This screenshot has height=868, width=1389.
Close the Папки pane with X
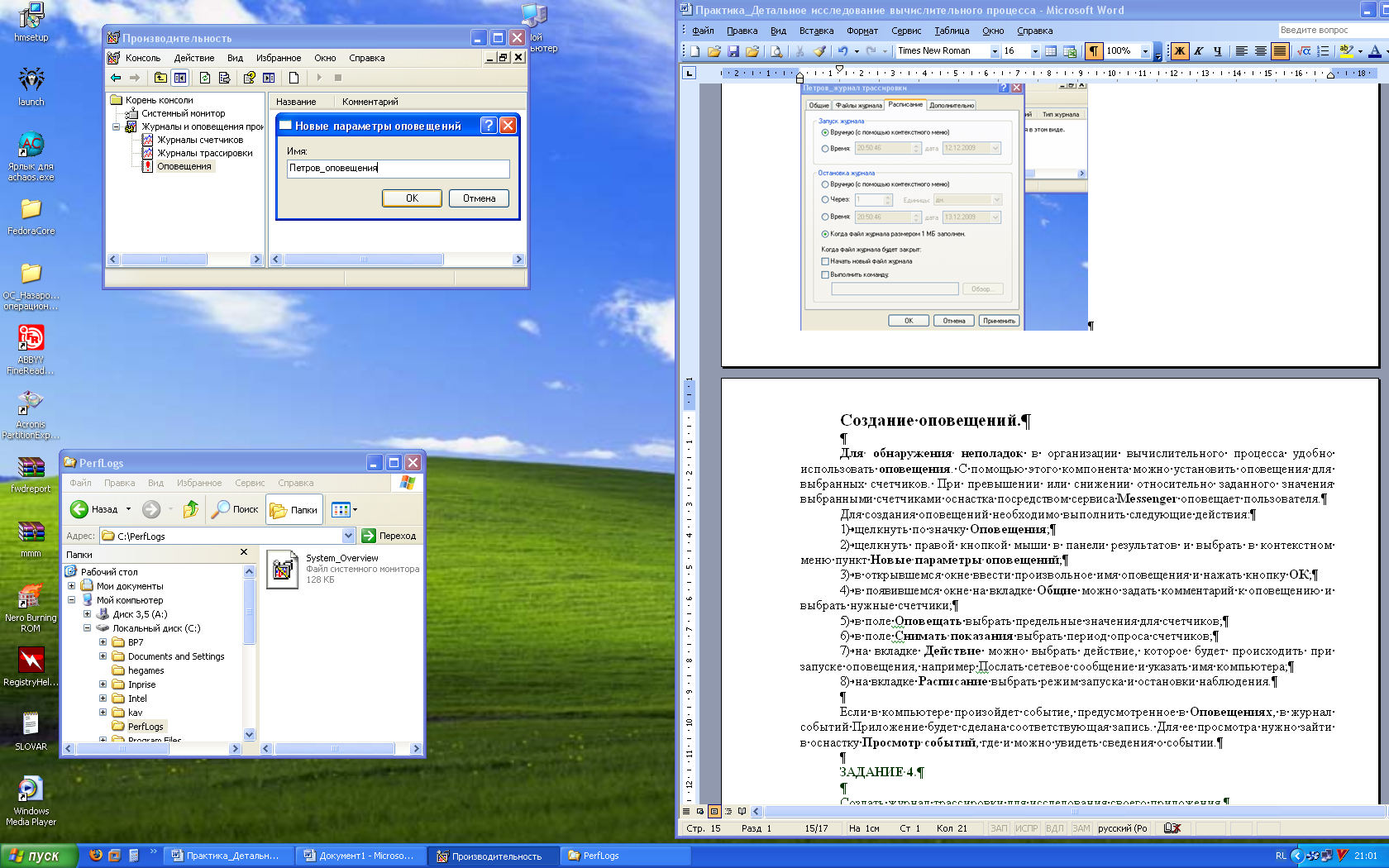244,552
